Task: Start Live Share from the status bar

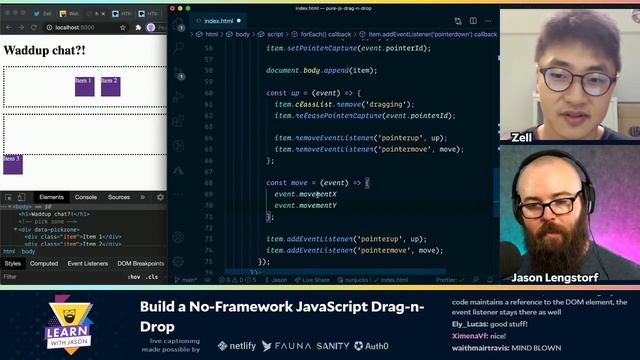Action: click(312, 280)
